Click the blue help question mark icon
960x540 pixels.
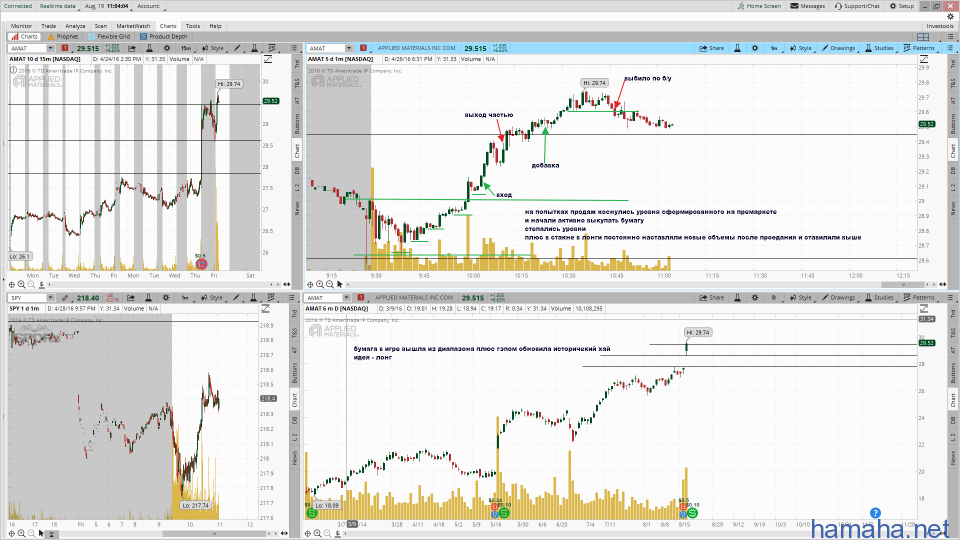coord(876,513)
